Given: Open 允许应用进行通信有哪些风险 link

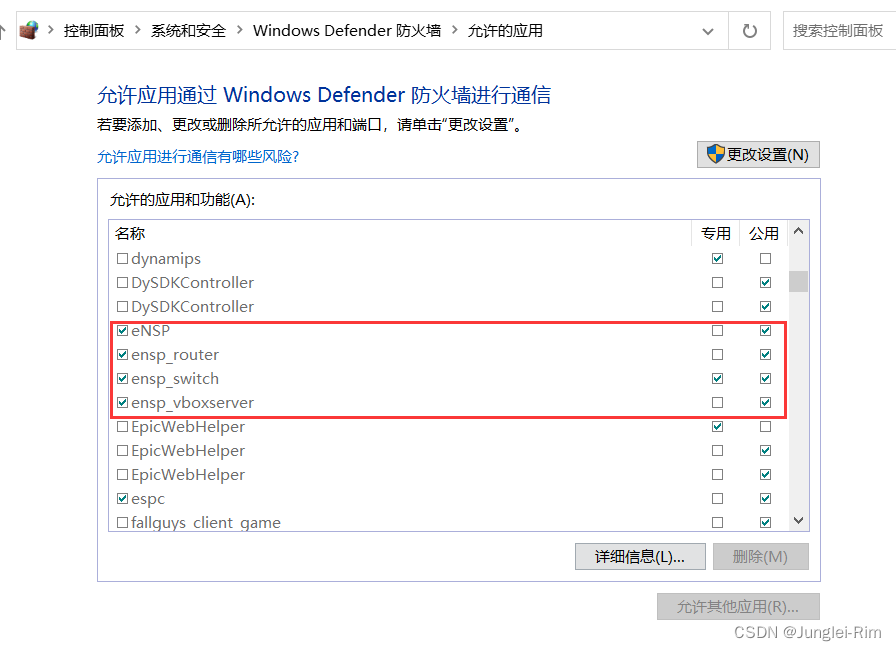Looking at the screenshot, I should (198, 156).
